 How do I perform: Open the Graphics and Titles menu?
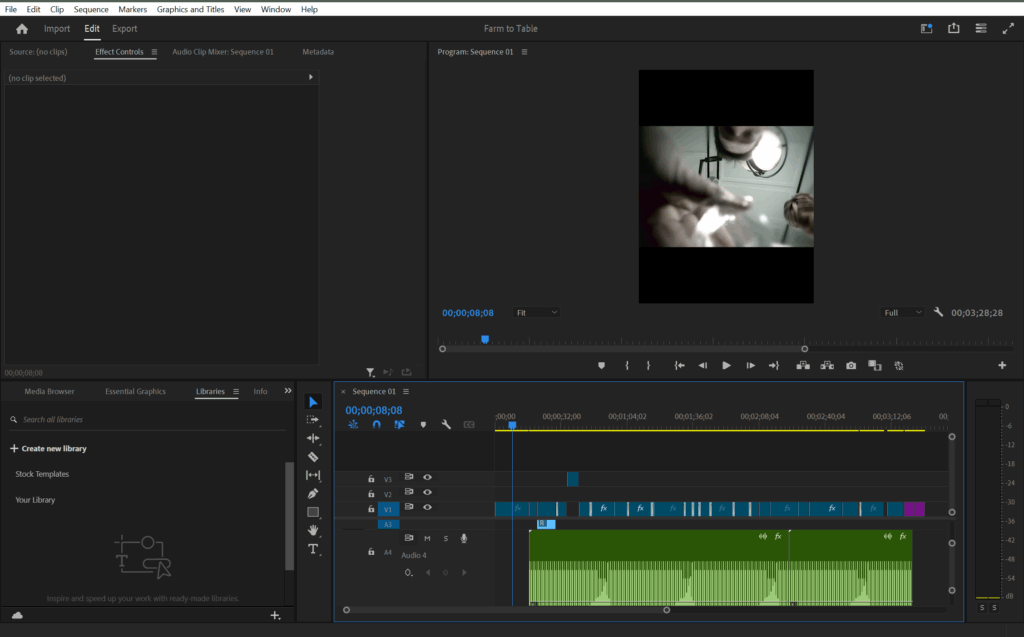(190, 9)
